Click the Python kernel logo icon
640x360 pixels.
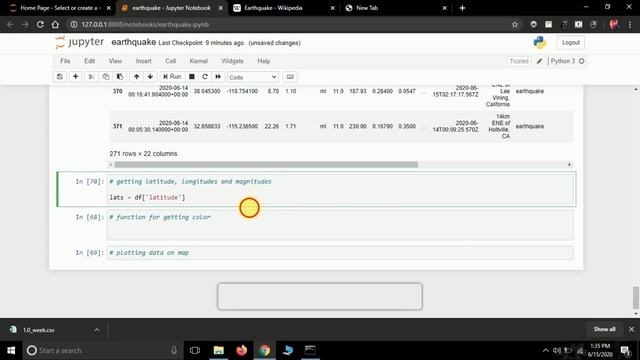click(540, 42)
